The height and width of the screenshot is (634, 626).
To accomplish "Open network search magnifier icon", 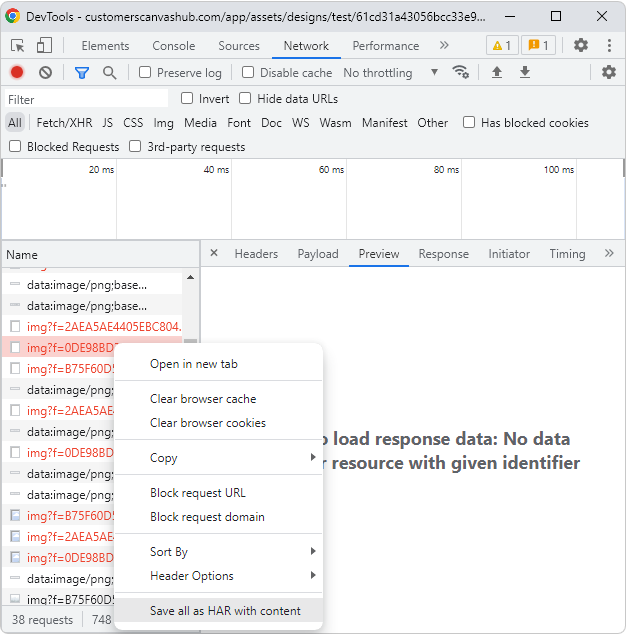I will click(109, 73).
